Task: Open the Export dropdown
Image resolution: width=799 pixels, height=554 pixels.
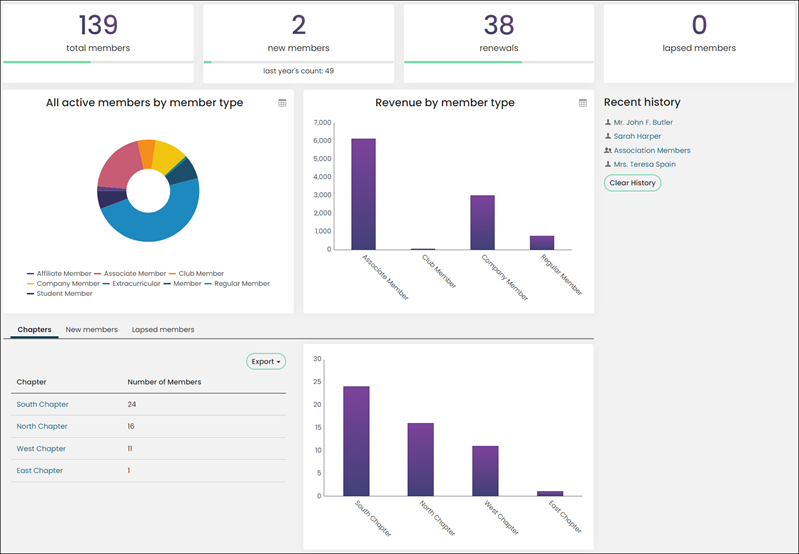Action: tap(266, 361)
